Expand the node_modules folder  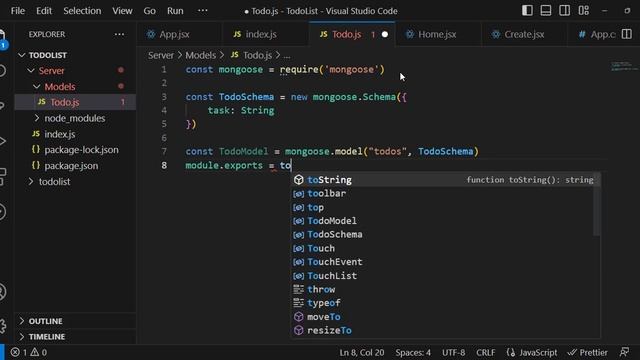click(76, 118)
